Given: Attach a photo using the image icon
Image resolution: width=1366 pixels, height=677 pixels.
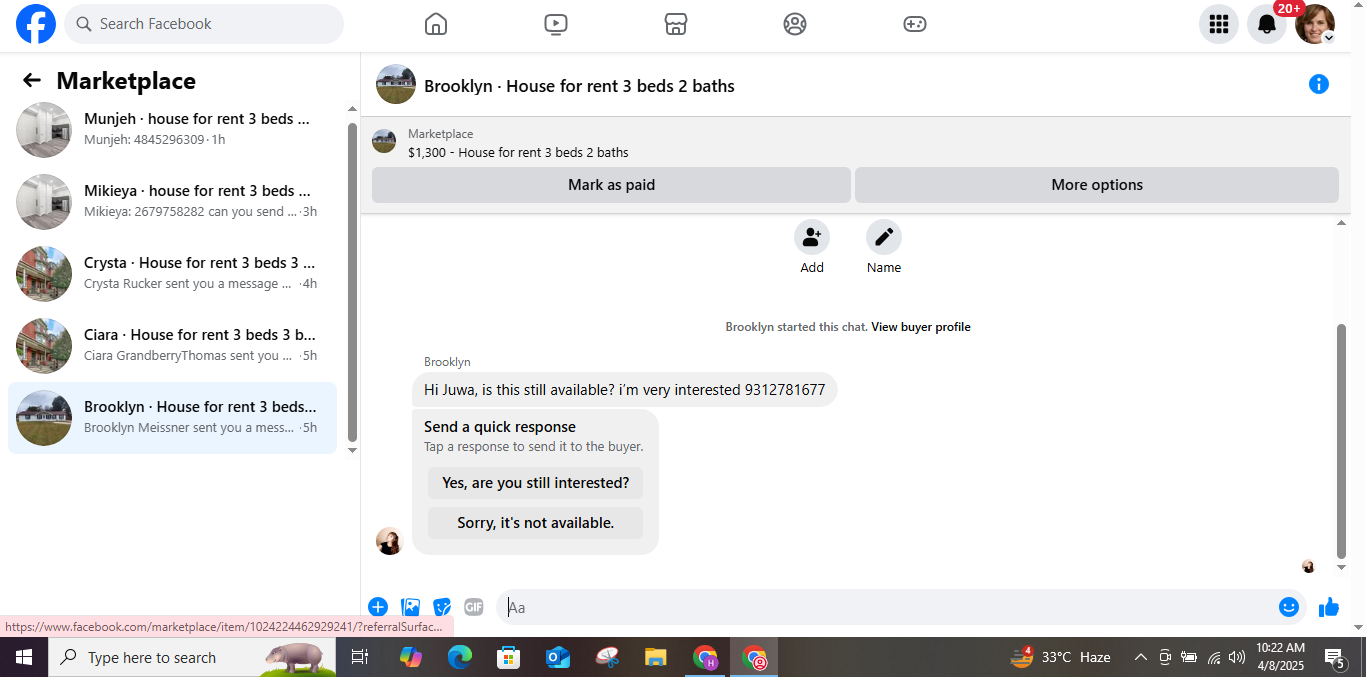Looking at the screenshot, I should (x=410, y=607).
